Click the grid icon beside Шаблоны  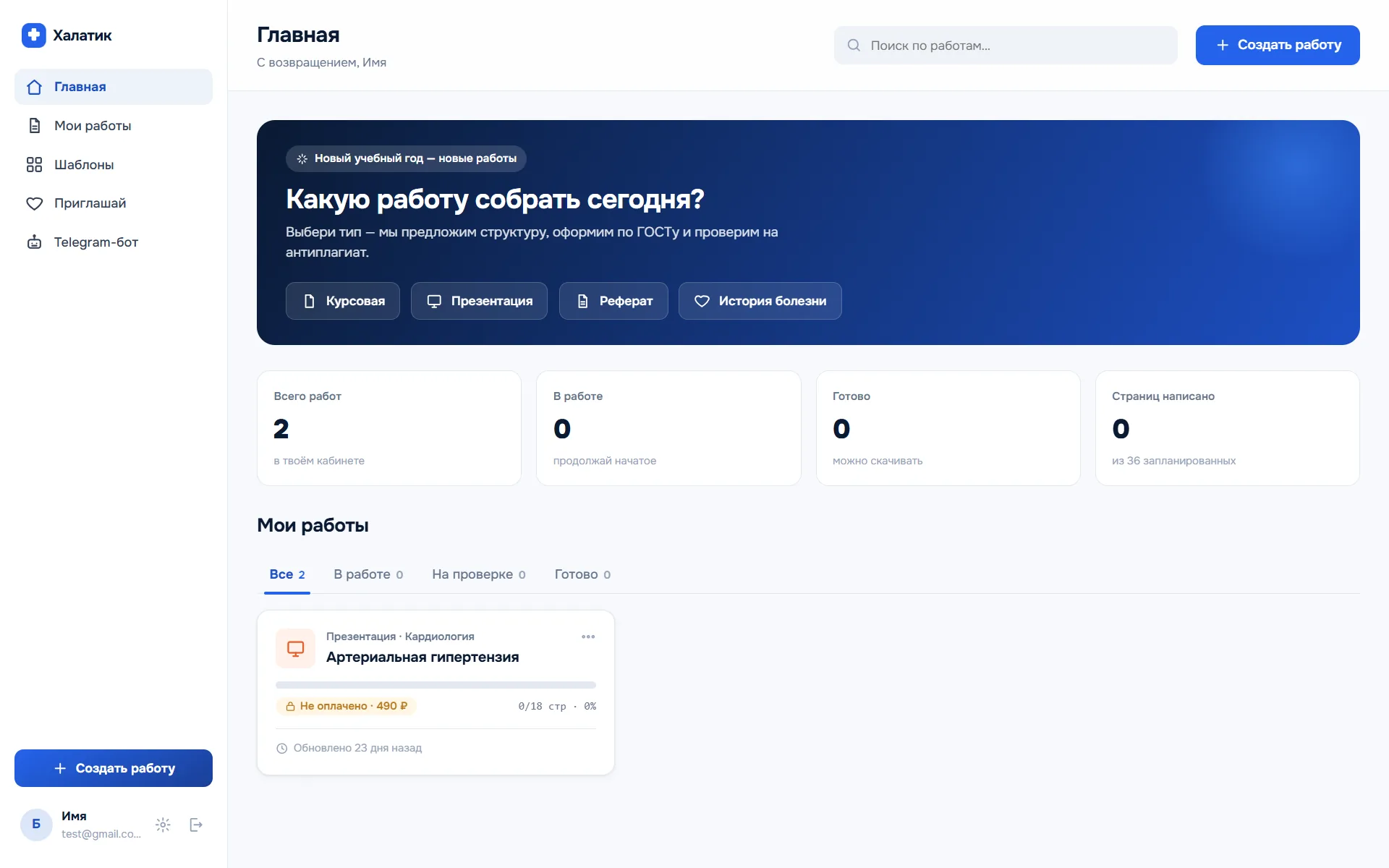[34, 165]
